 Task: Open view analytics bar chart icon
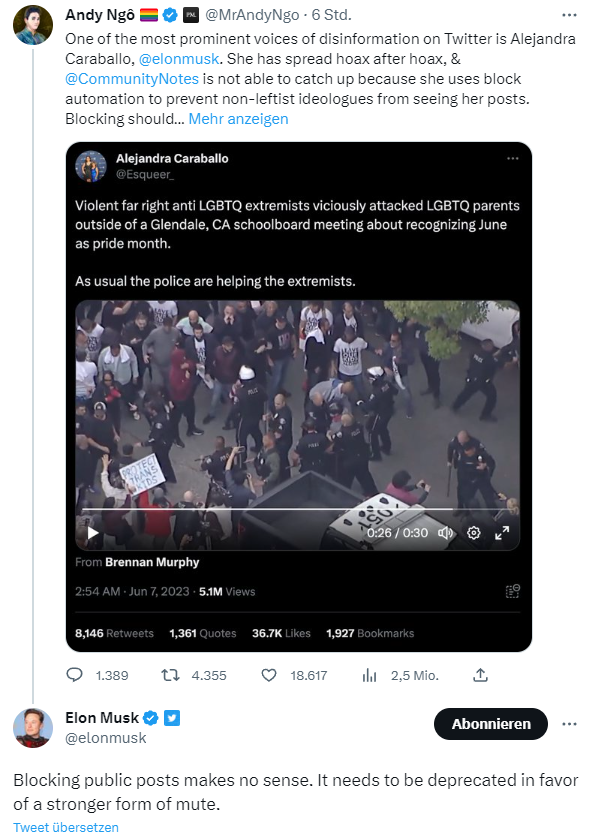369,675
